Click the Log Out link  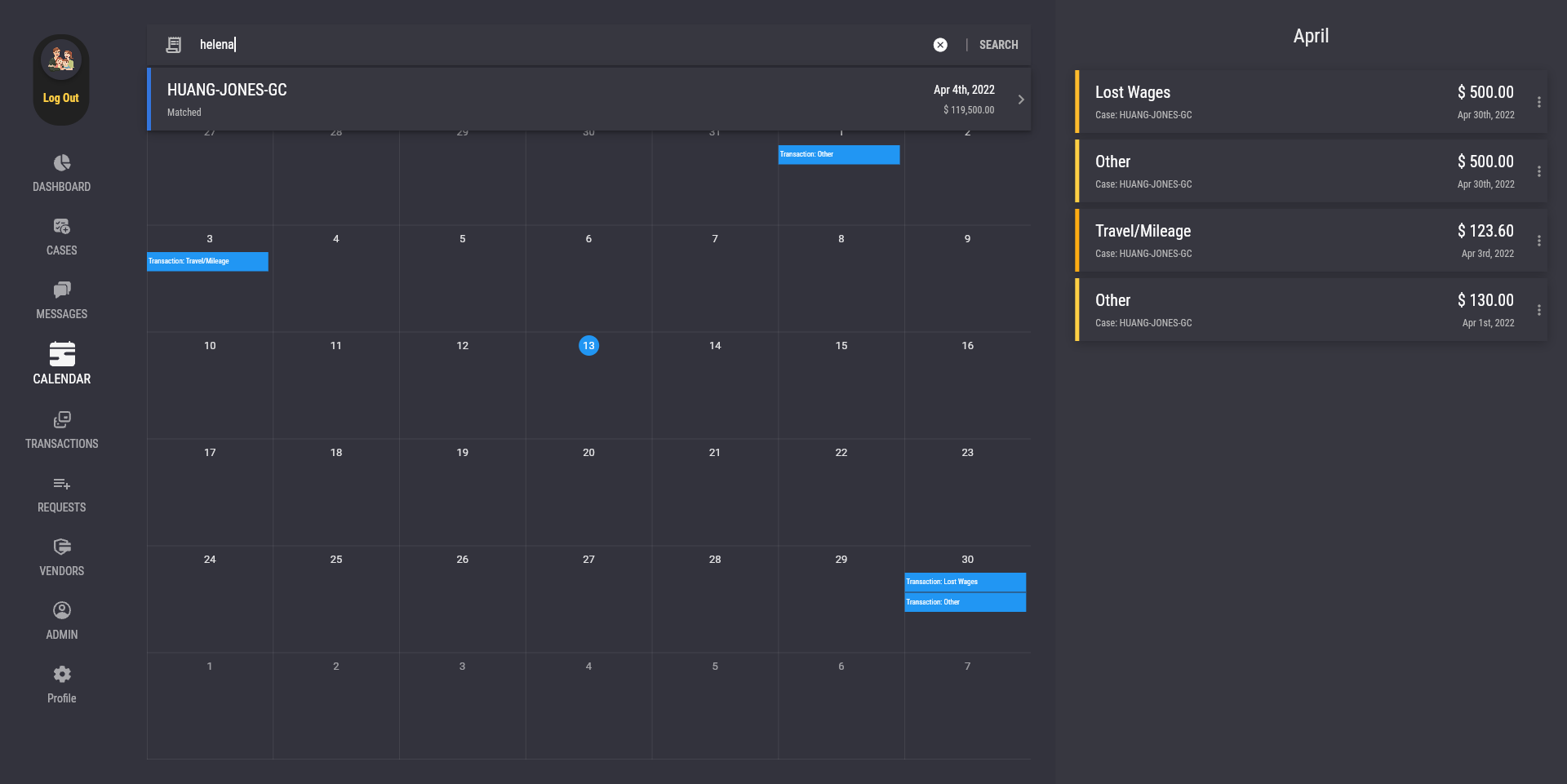[61, 98]
